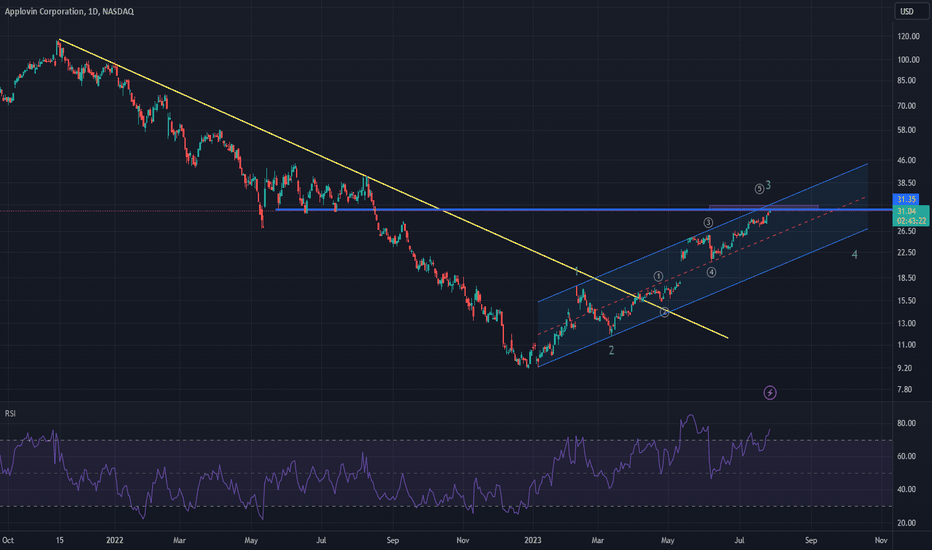Viewport: 932px width, 550px height.
Task: Click the 13.00 price axis label
Action: (906, 323)
